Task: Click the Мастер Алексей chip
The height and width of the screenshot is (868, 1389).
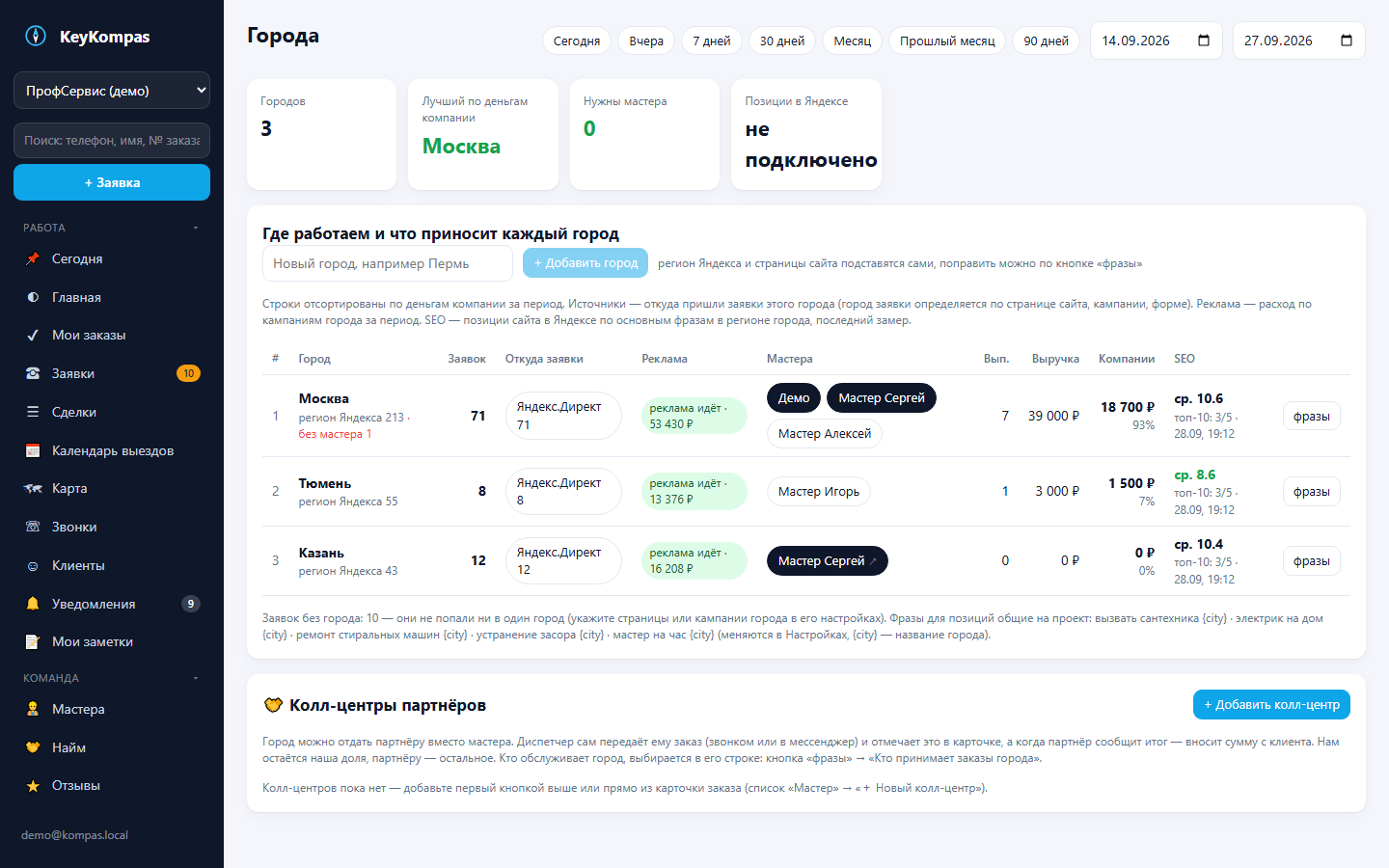Action: [825, 434]
